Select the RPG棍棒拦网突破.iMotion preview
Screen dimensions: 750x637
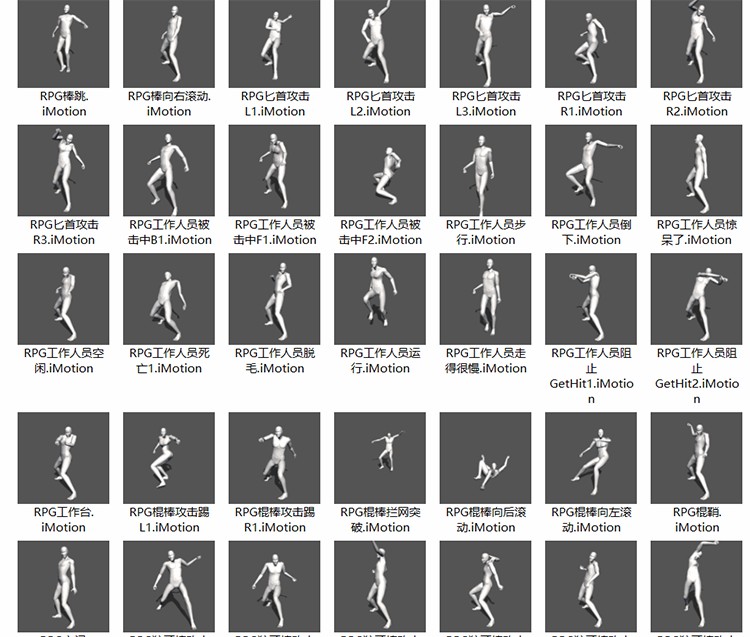[x=380, y=459]
